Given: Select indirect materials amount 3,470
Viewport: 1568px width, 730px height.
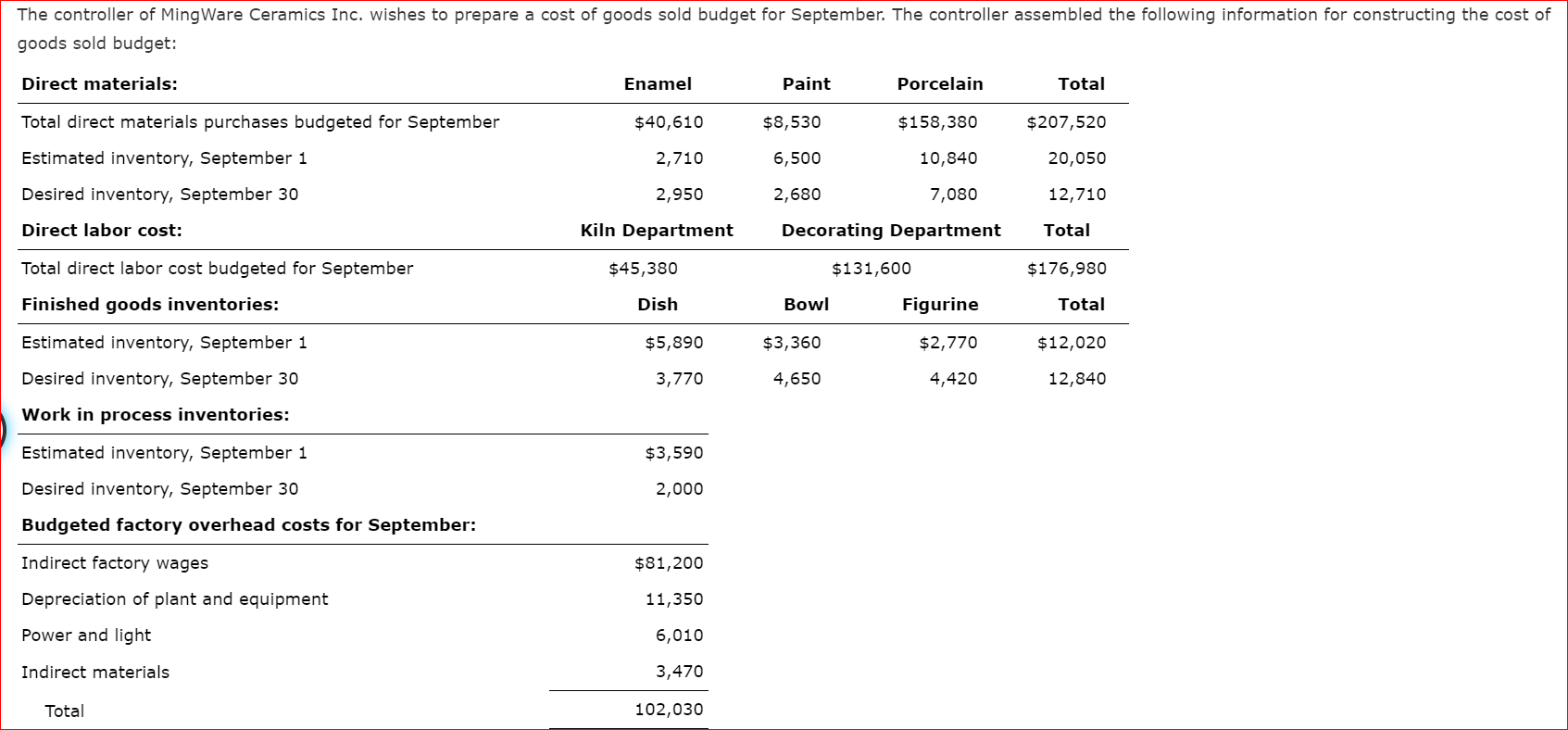Looking at the screenshot, I should coord(680,672).
